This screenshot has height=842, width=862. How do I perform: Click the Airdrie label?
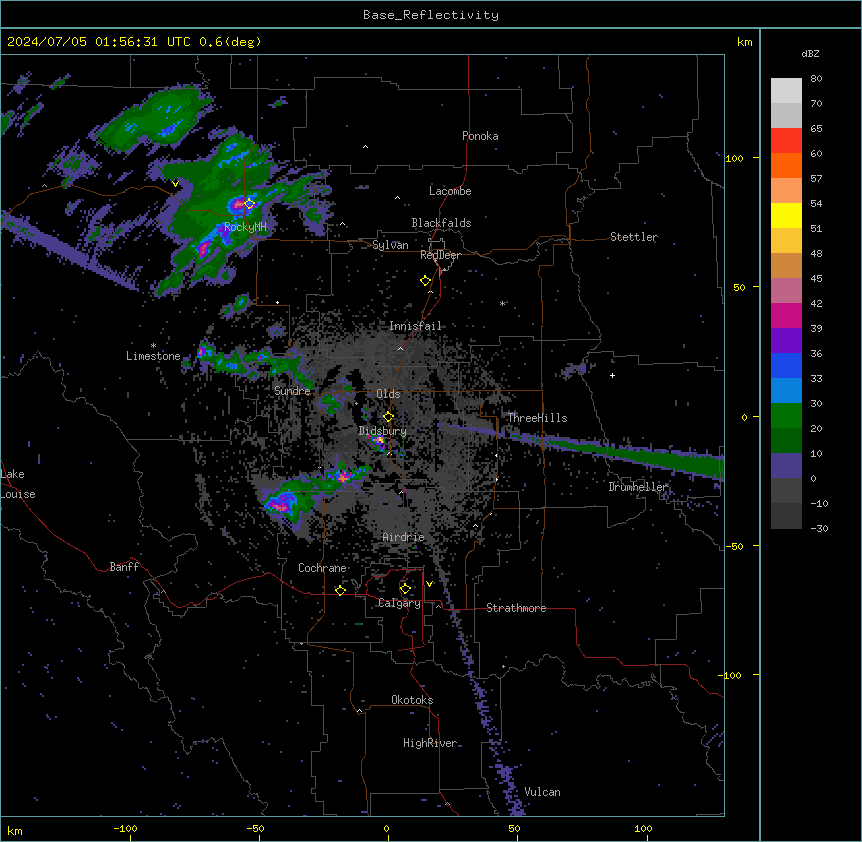(x=404, y=537)
